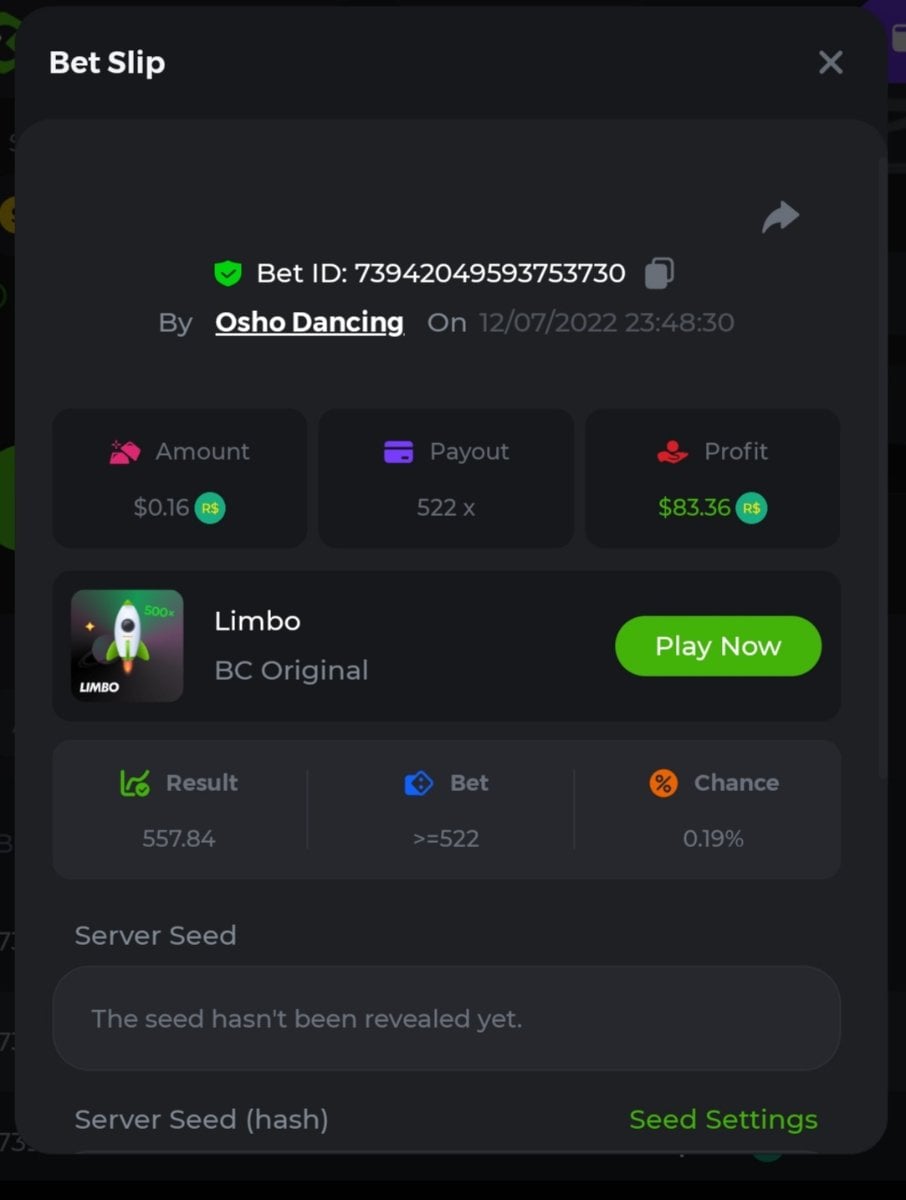This screenshot has height=1200, width=906.
Task: Click the orange Chance percent icon
Action: click(663, 783)
